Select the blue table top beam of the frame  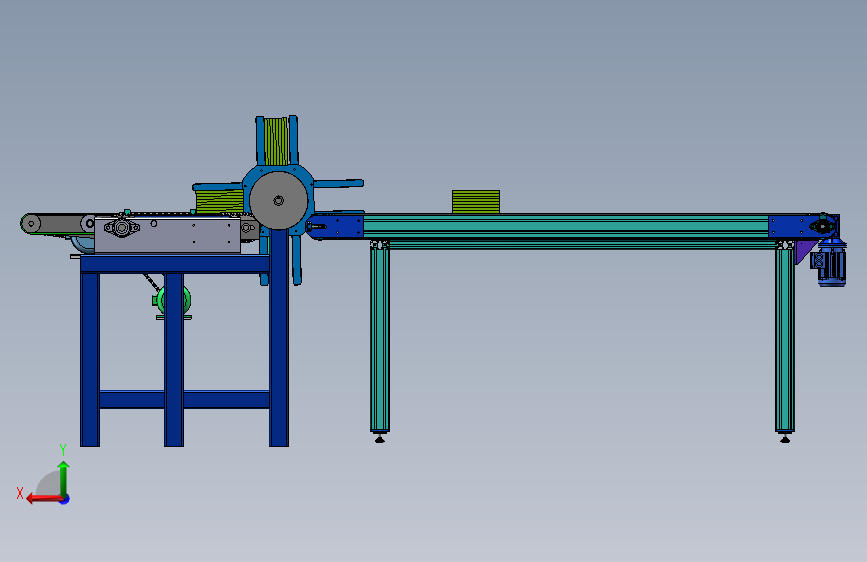click(x=175, y=264)
